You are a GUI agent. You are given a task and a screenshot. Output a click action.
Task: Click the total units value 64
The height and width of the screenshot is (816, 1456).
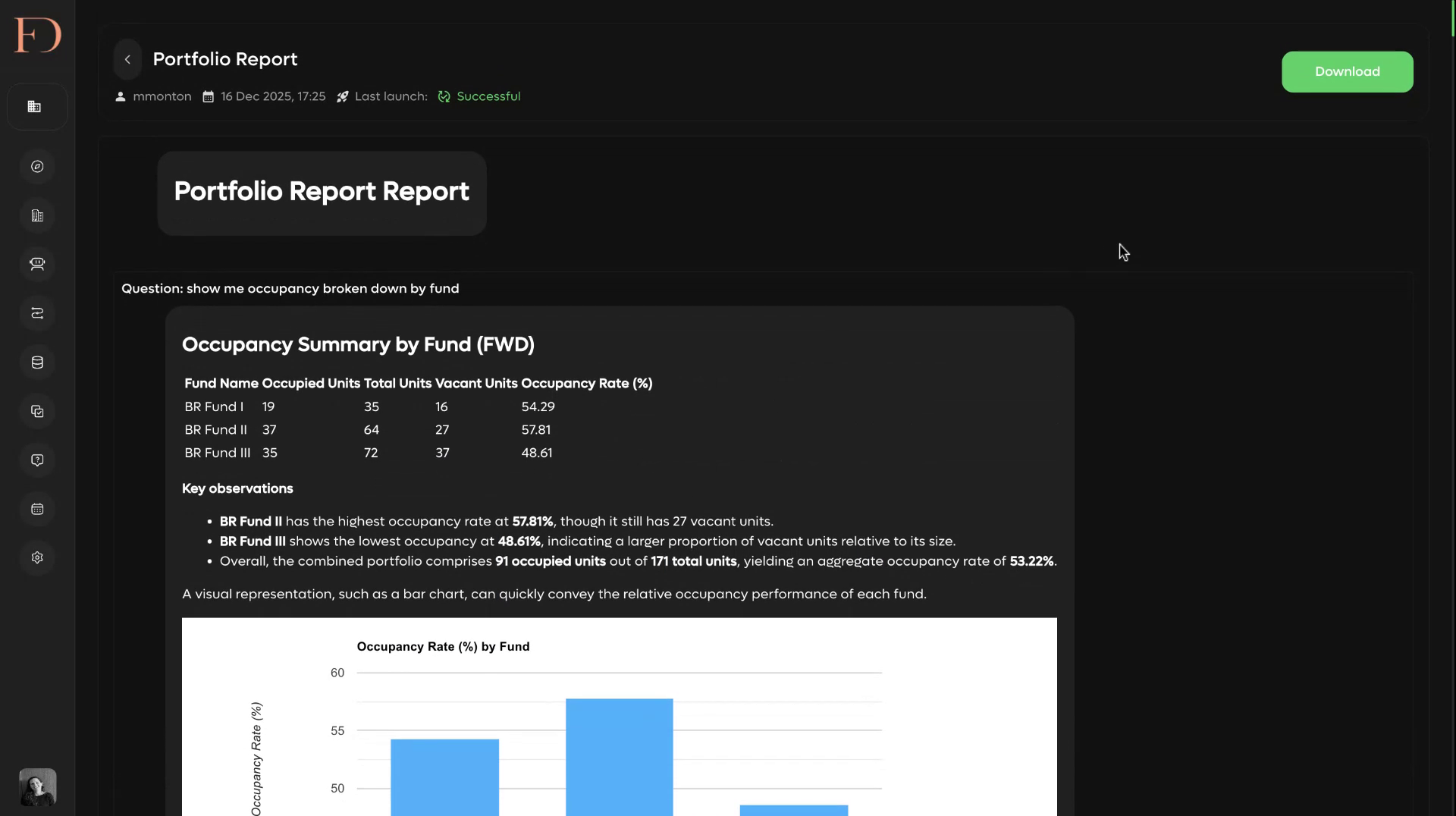371,430
